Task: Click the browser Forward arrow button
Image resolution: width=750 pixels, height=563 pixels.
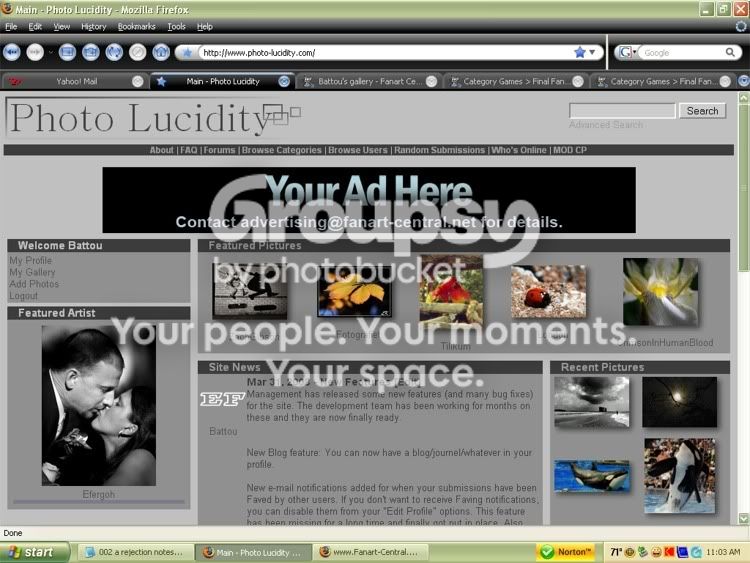Action: 35,52
